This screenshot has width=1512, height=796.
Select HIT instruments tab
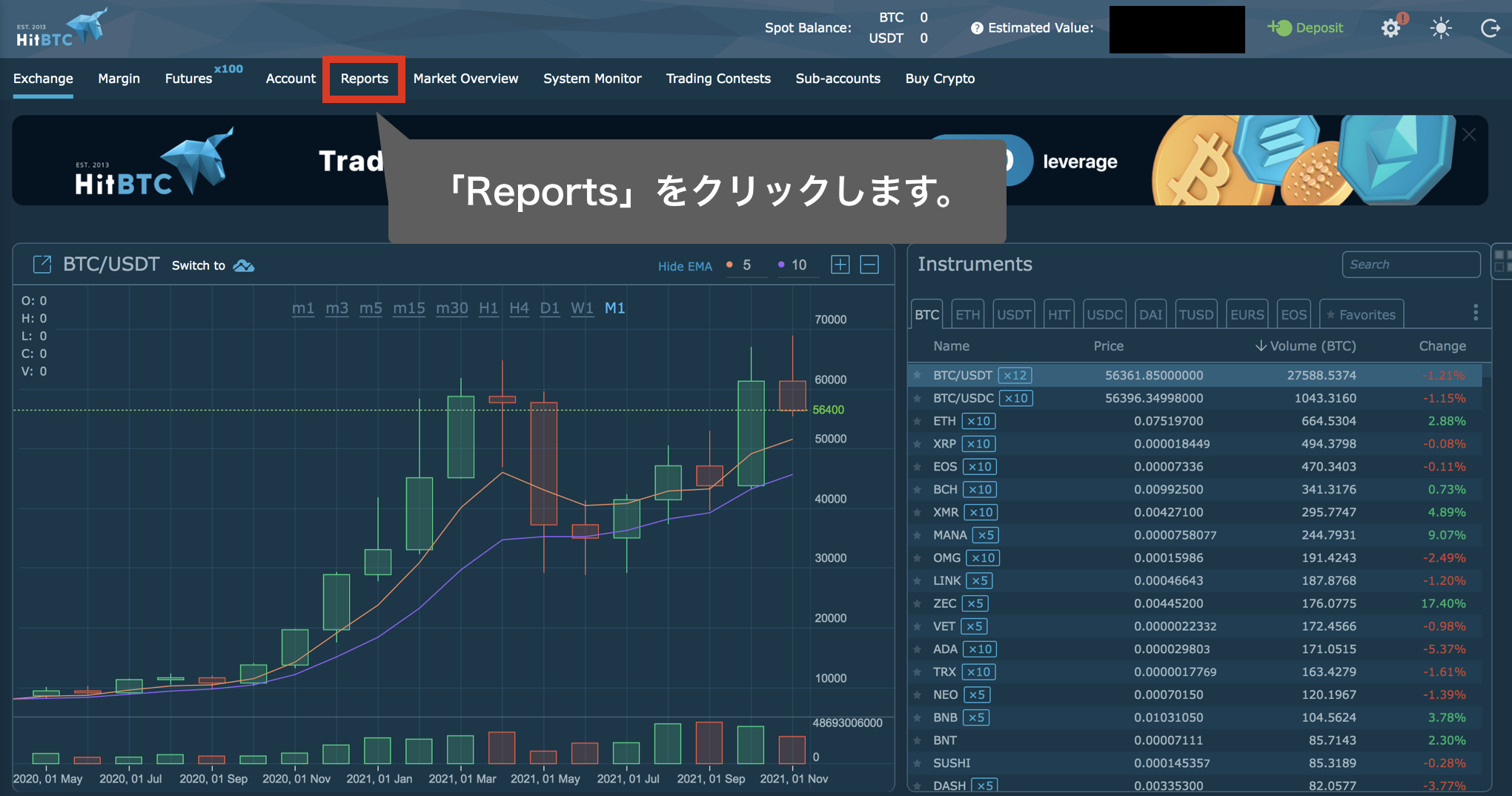(x=1058, y=314)
